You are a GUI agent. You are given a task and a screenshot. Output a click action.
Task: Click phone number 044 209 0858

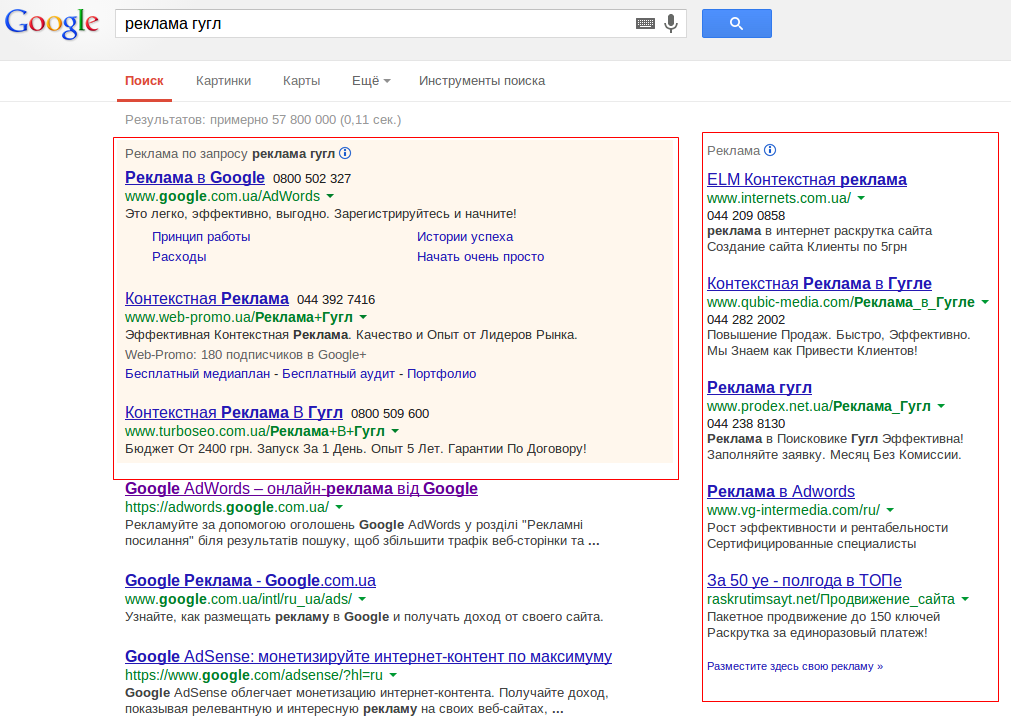click(746, 215)
